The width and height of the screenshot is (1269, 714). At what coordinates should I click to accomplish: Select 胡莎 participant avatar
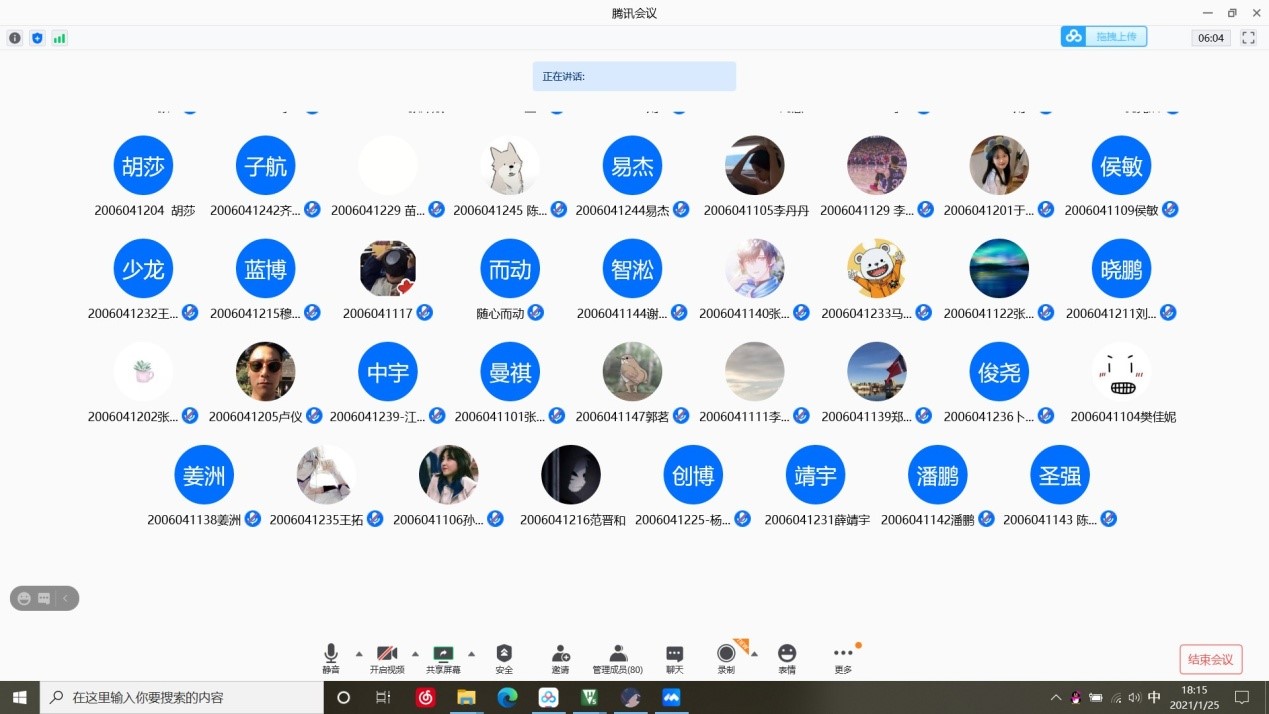pos(143,166)
